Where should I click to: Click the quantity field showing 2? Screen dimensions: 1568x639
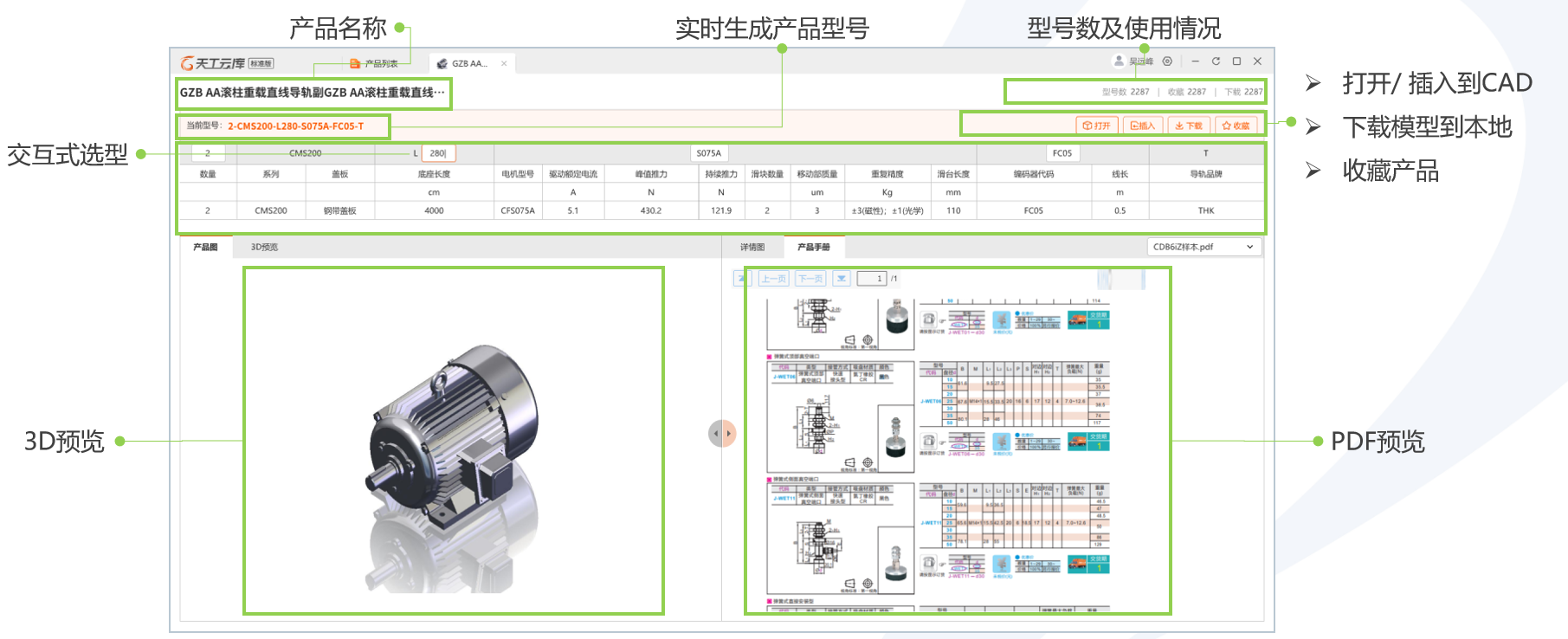point(208,153)
